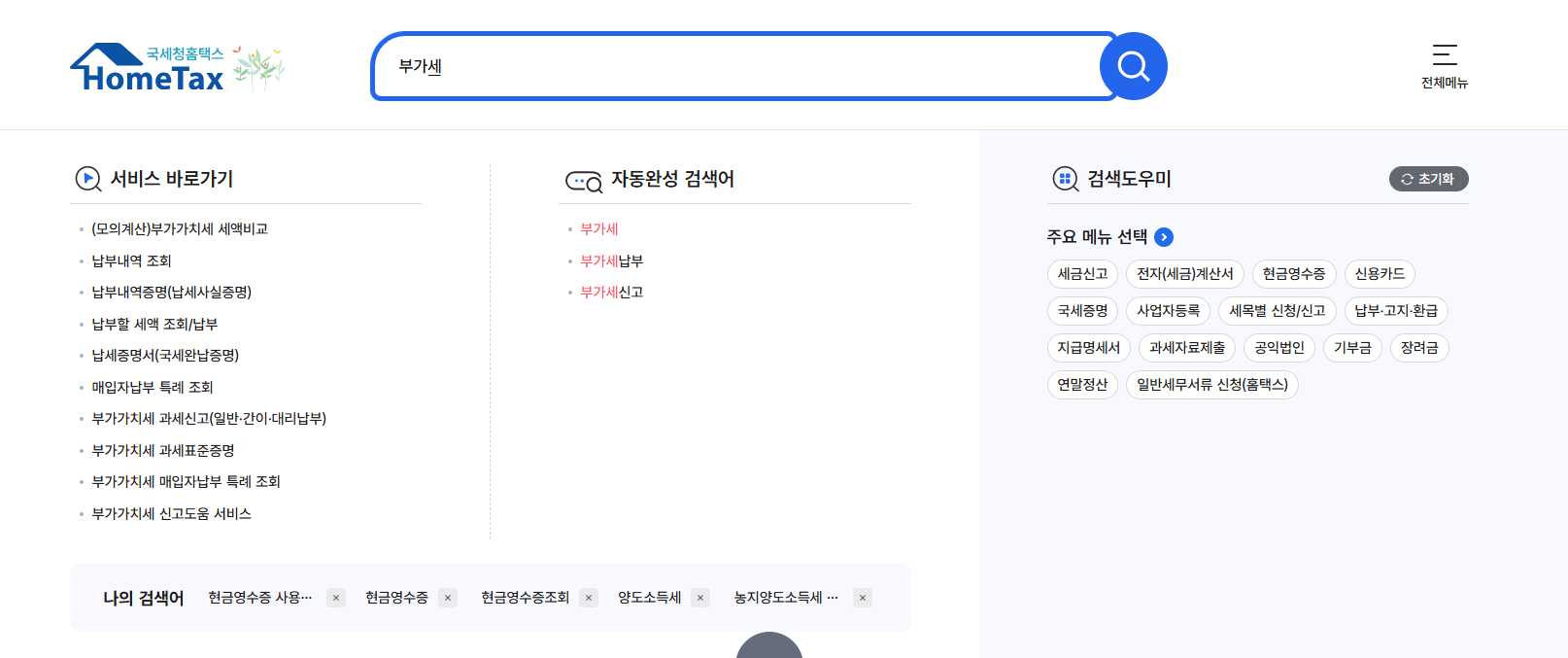Click the blue search magnifier button
Screen dimensions: 1568x658
(x=1133, y=66)
